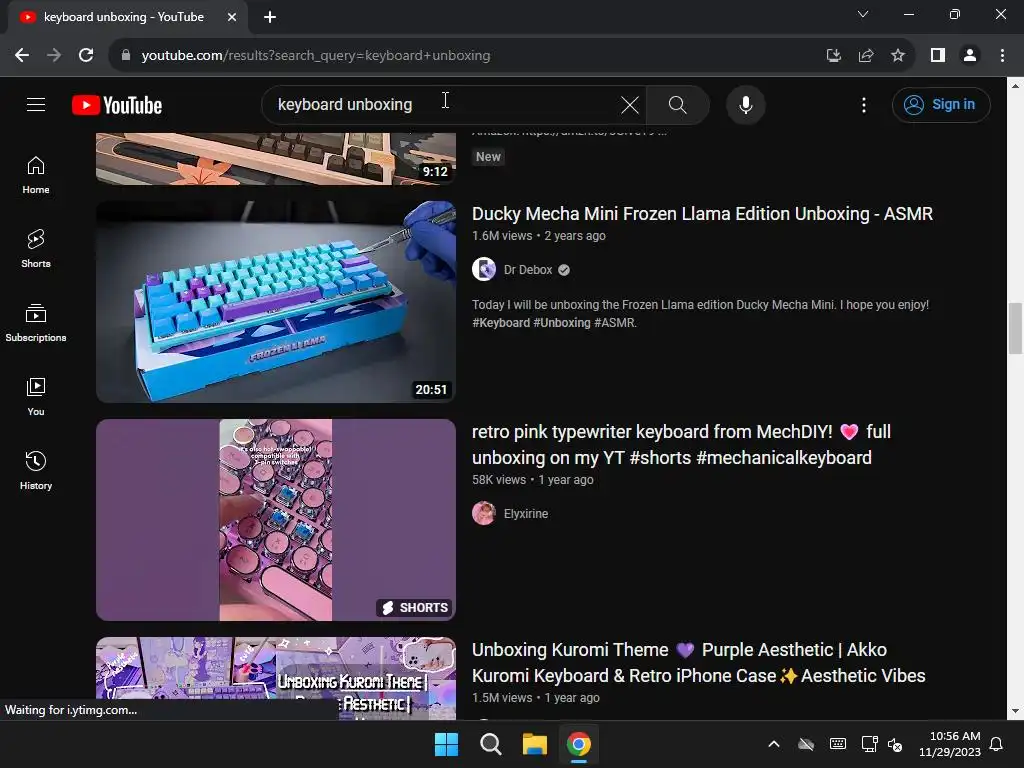Open the 9:12 video thumbnail at top
Screen dimensions: 1024x768
coord(276,159)
